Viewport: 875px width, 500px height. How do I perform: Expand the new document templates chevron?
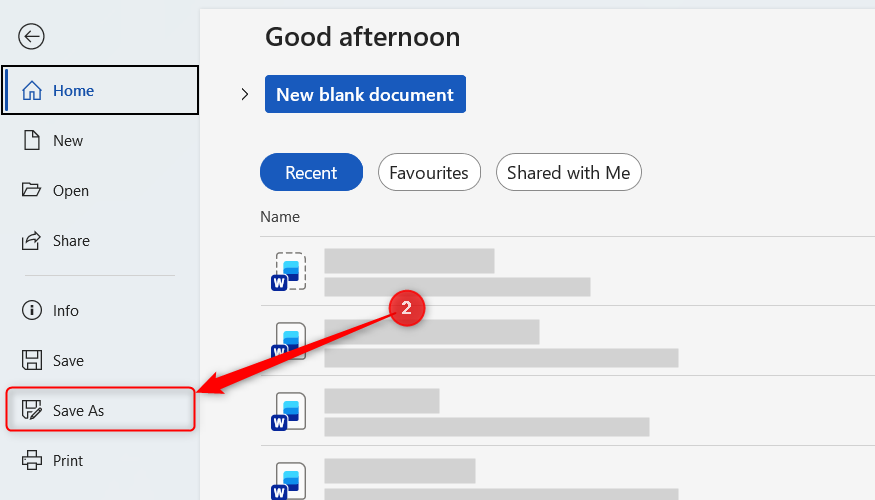[244, 94]
